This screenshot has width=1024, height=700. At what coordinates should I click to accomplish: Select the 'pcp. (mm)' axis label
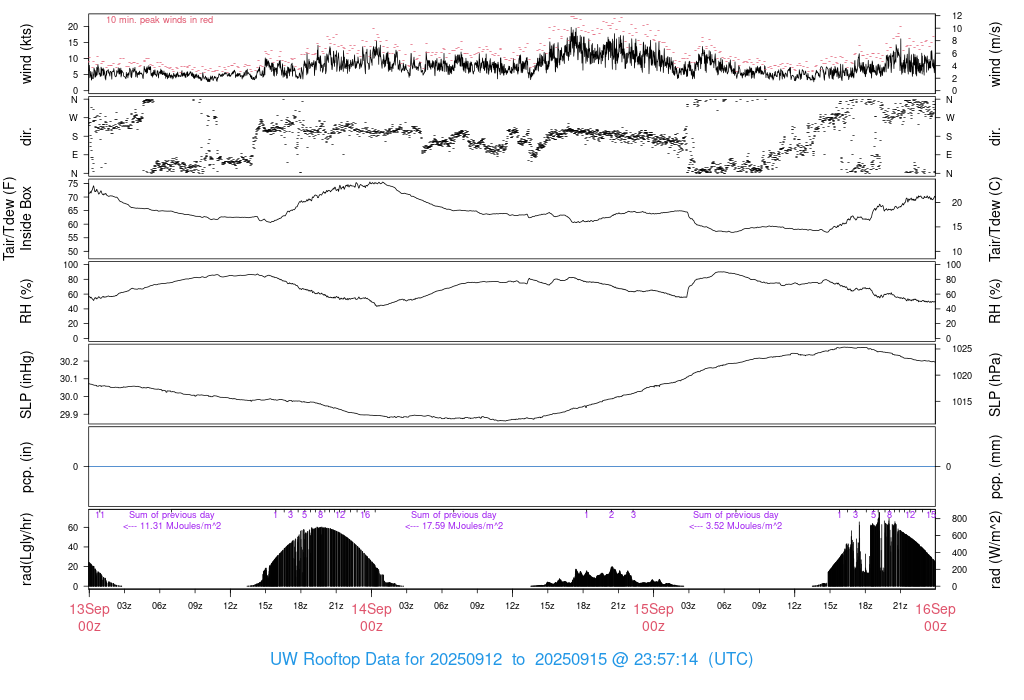(x=995, y=467)
